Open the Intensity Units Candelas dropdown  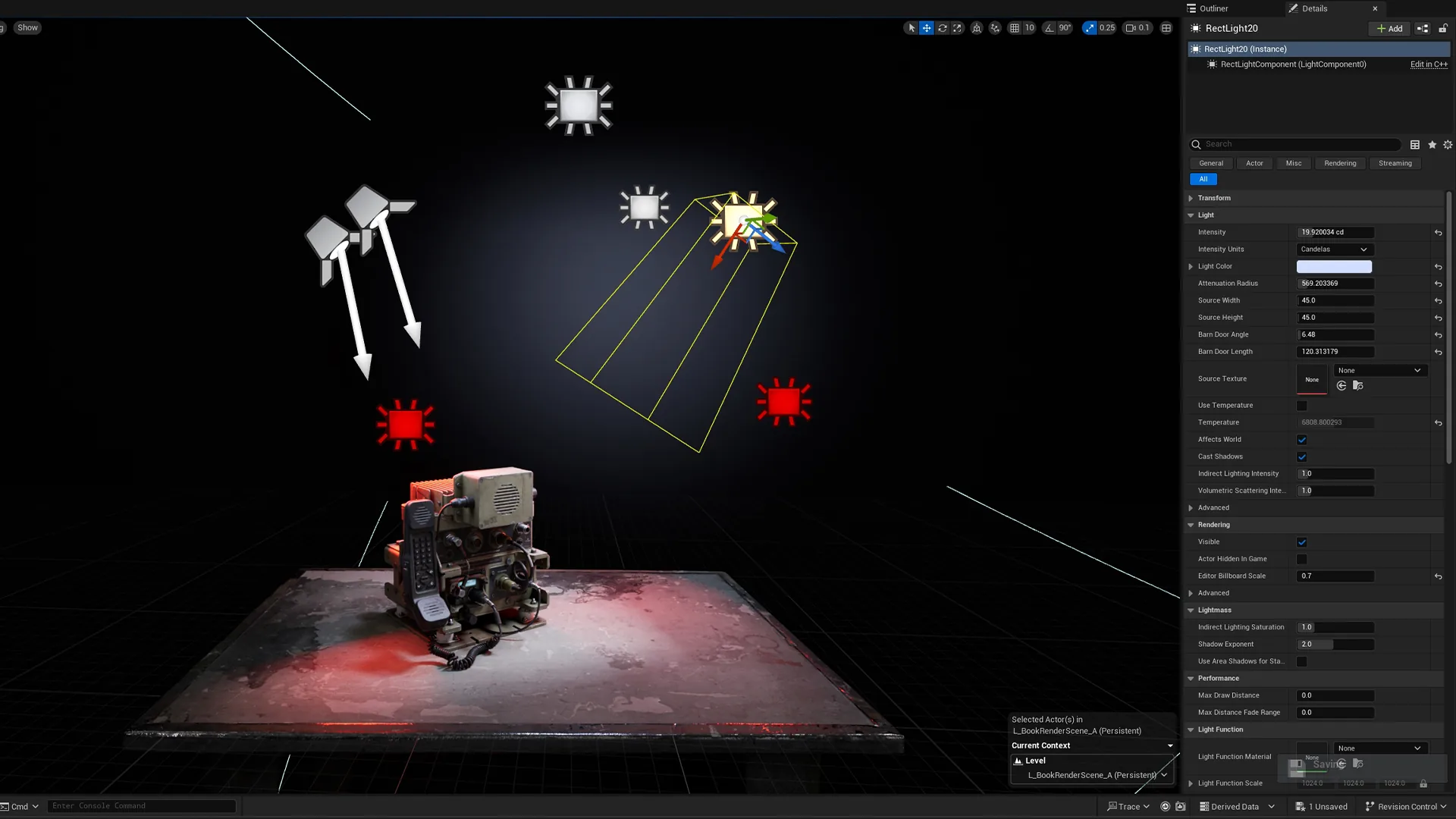tap(1335, 249)
